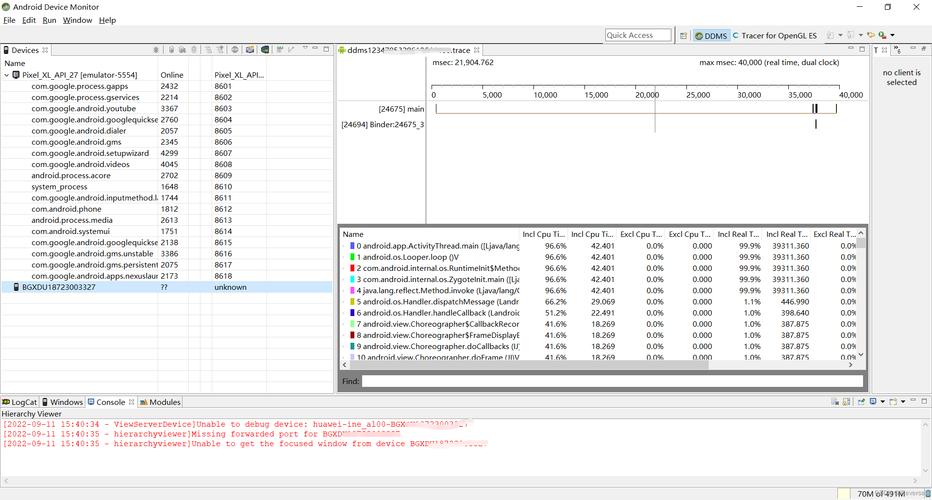Open the Display Selected Console dropdown arrow
932x500 pixels.
click(x=883, y=402)
